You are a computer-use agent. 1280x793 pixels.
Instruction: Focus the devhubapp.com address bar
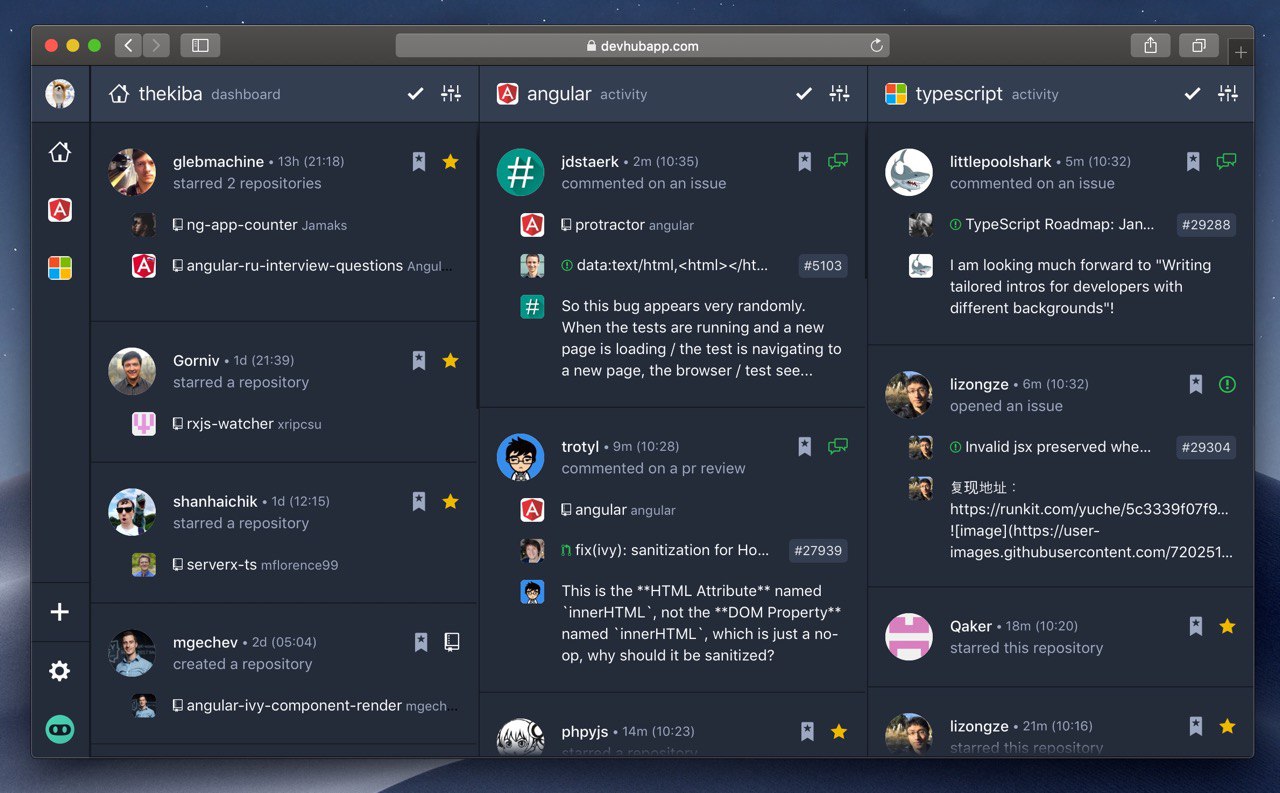pyautogui.click(x=642, y=46)
